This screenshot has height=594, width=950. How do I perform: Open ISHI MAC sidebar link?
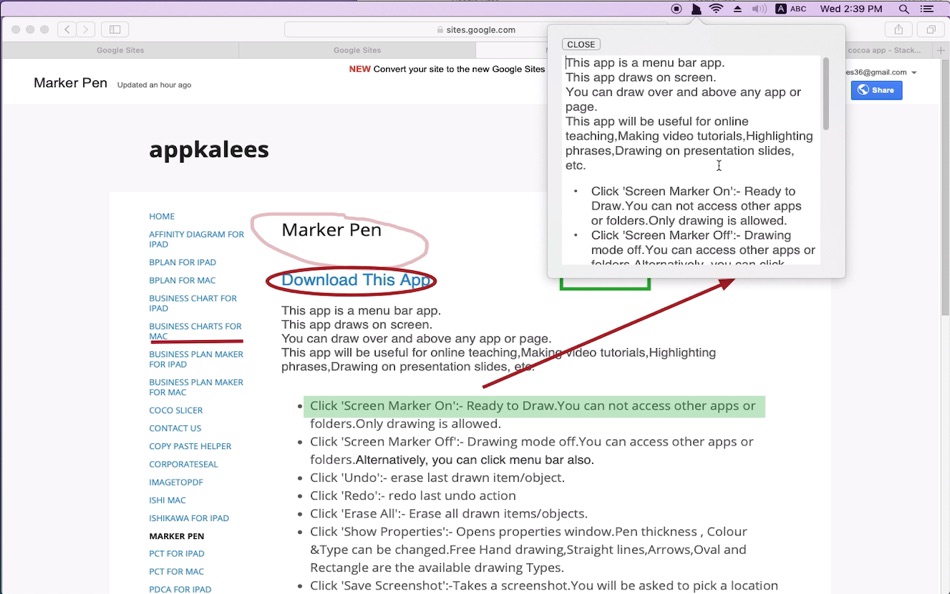pos(167,500)
